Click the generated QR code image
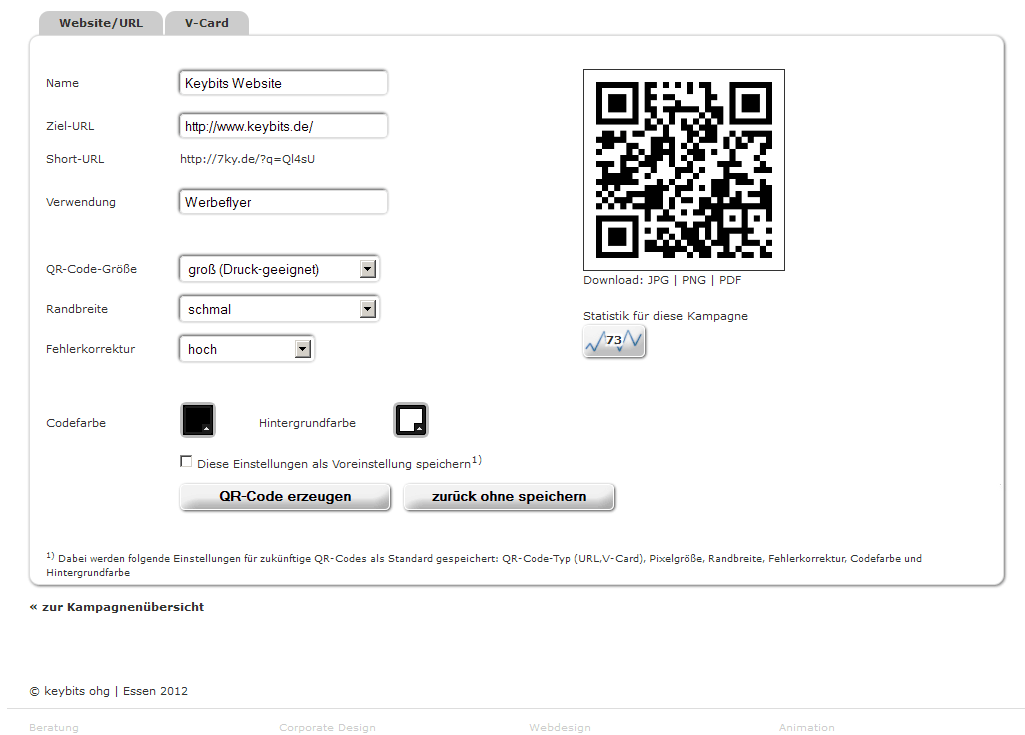Viewport: 1025px width, 735px height. (x=684, y=170)
